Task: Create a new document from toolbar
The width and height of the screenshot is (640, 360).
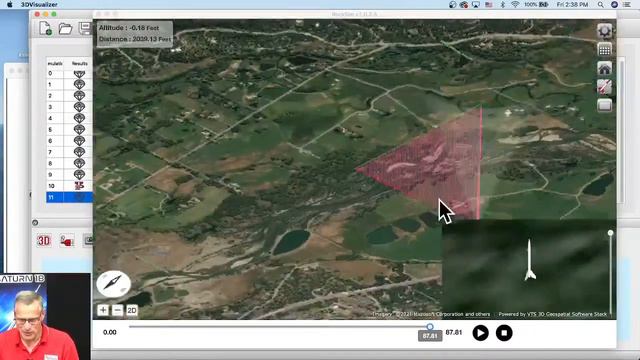Action: (45, 29)
